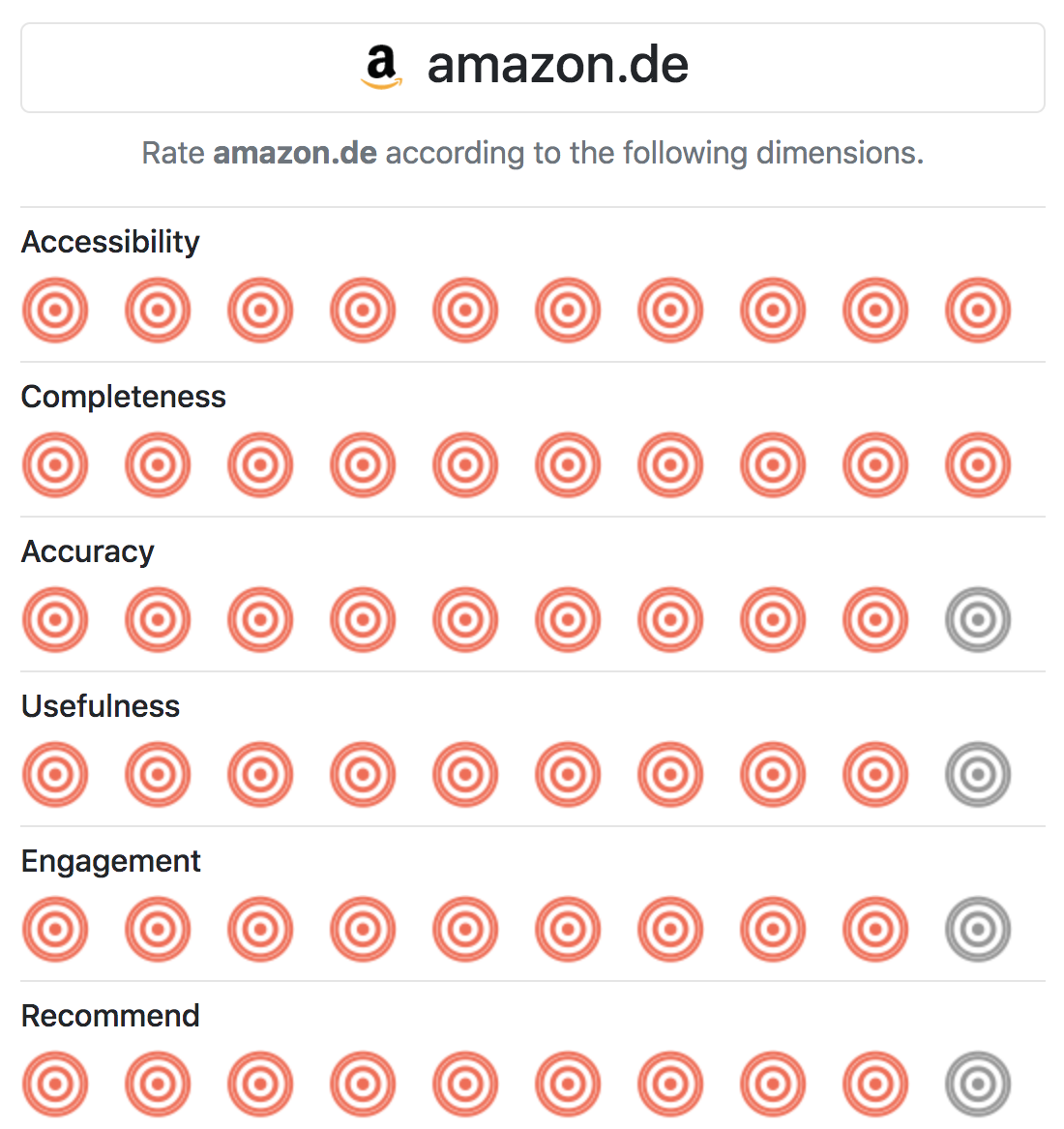Click the sixth Engagement rating target
Image resolution: width=1064 pixels, height=1129 pixels.
click(x=568, y=930)
